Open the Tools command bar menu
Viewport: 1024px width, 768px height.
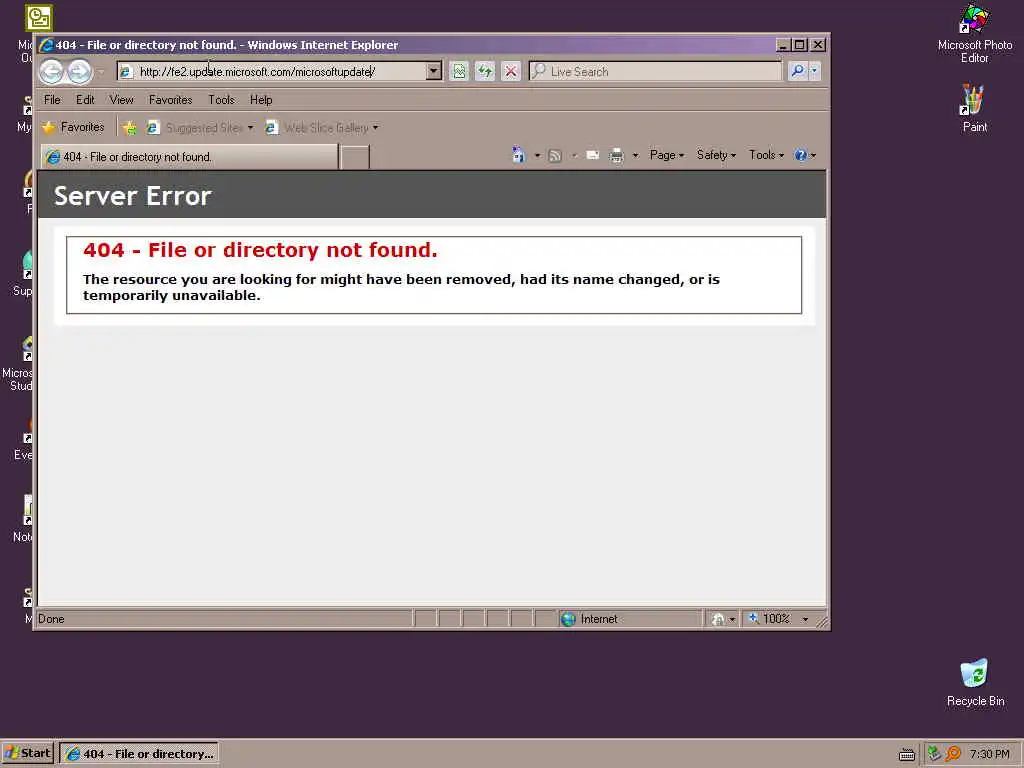click(766, 155)
